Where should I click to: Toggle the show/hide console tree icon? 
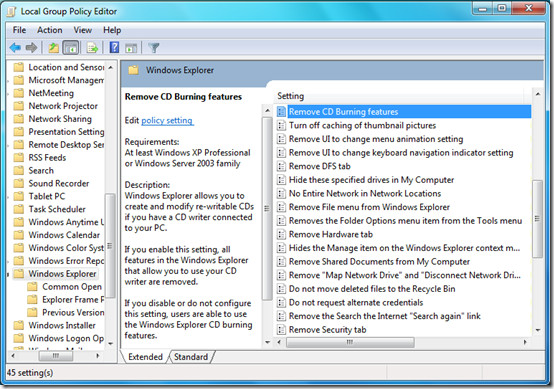pyautogui.click(x=71, y=47)
